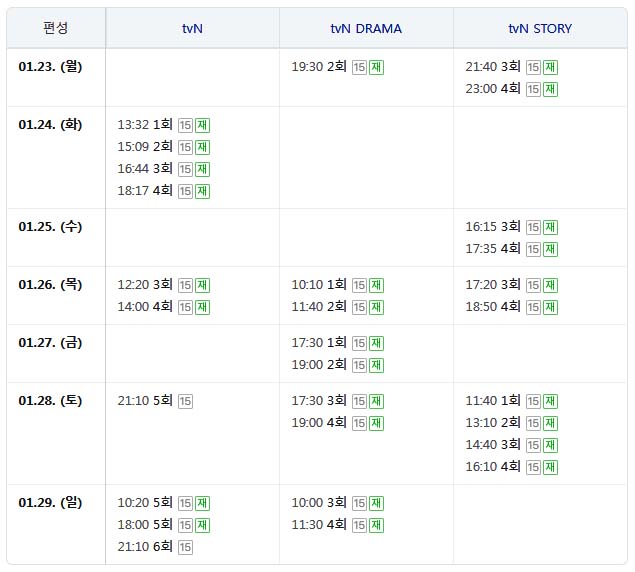Click the green 재 rerun icon beside 23:00 4회
The height and width of the screenshot is (572, 635).
click(x=550, y=89)
